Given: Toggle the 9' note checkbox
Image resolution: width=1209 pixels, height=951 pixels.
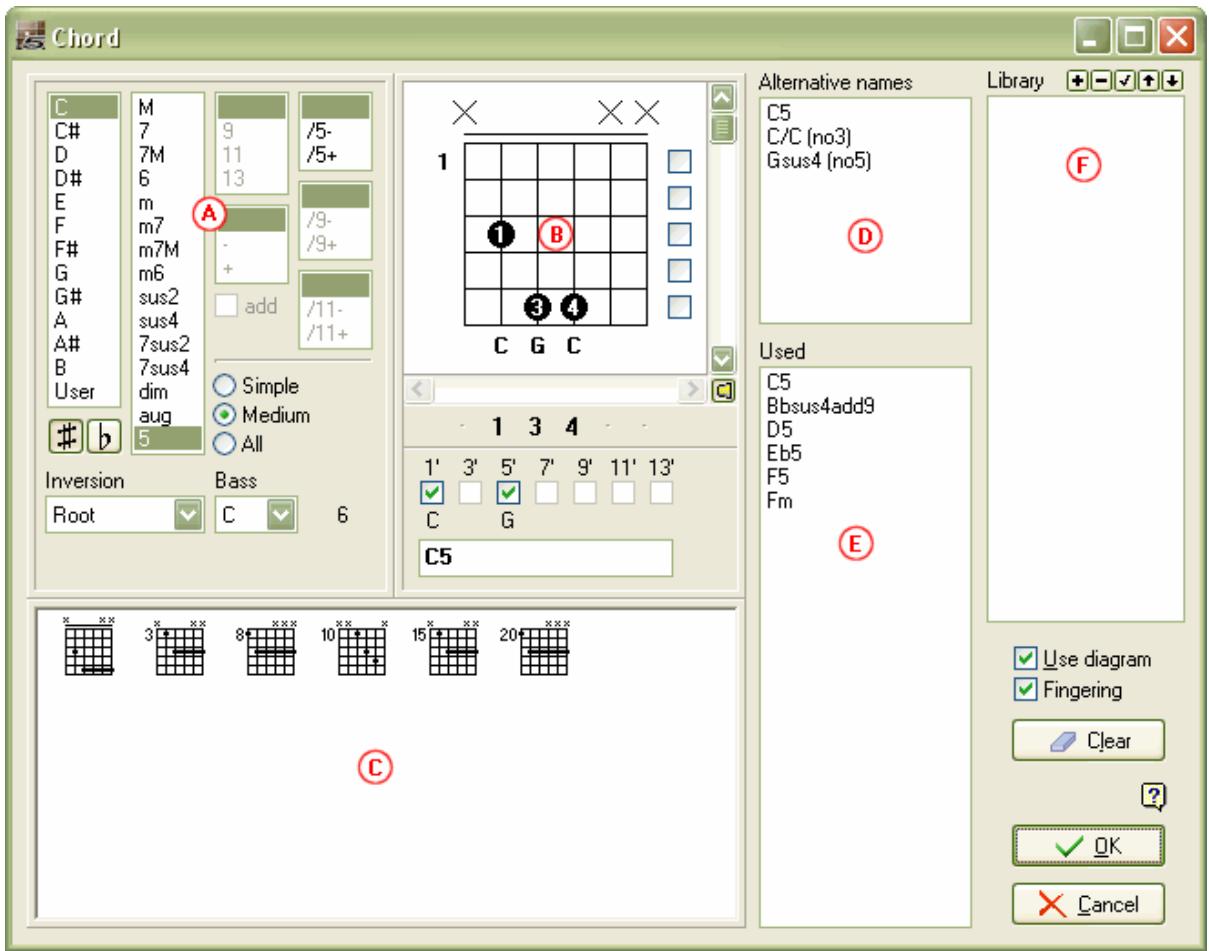Looking at the screenshot, I should [x=585, y=492].
